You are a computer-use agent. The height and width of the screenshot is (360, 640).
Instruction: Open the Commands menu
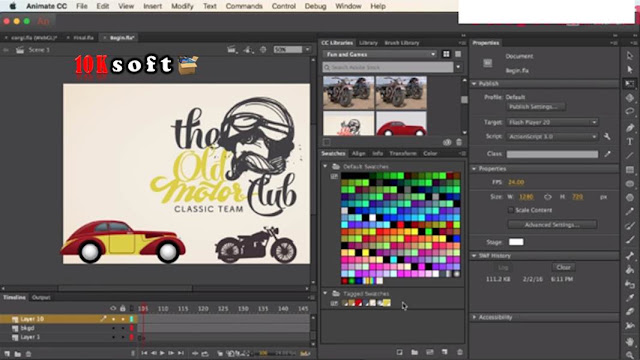pos(244,6)
